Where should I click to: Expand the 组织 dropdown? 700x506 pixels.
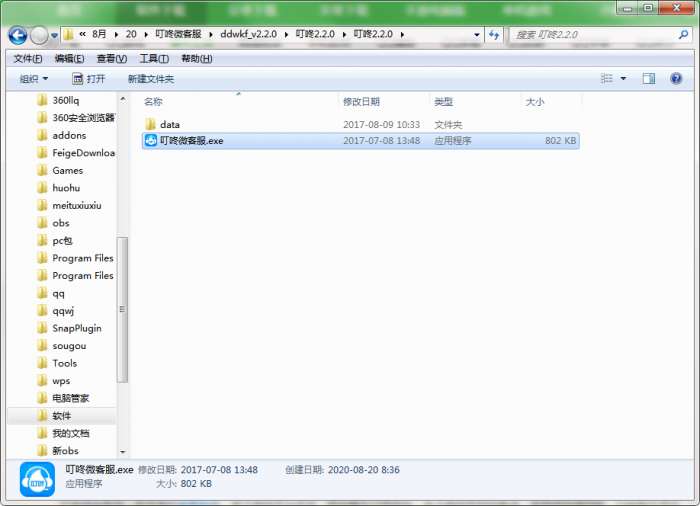[33, 79]
